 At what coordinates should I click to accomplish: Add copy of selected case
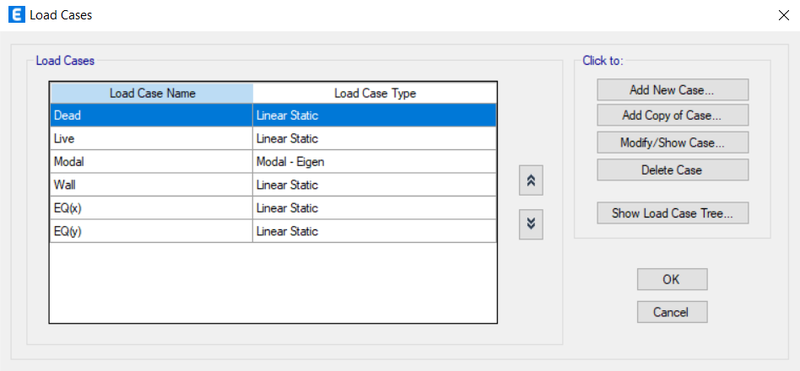(672, 115)
